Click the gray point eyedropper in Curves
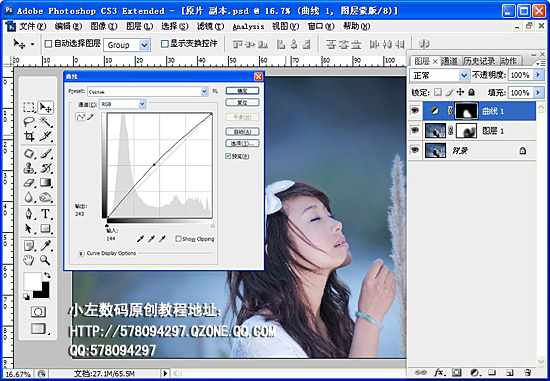550x381 pixels. 151,239
